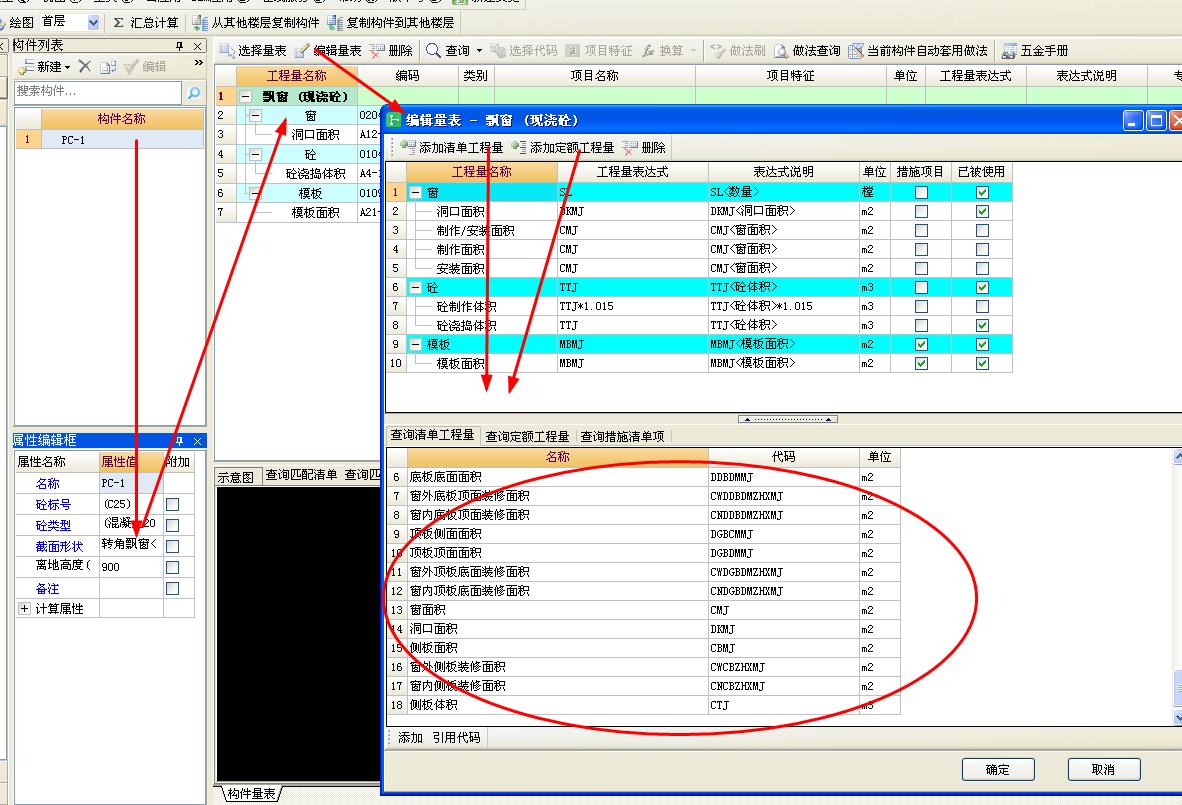1182x805 pixels.
Task: Click 添加定额工程量 in dialog toolbar
Action: click(563, 148)
